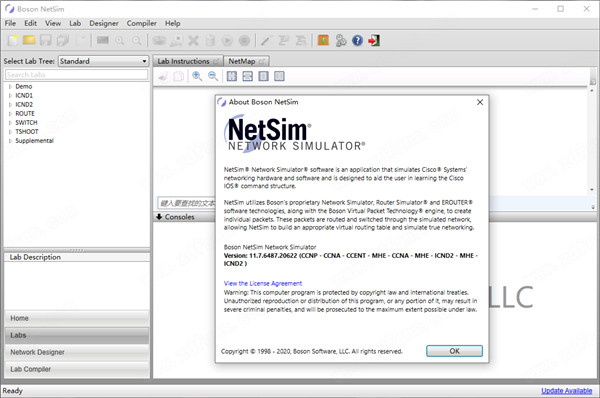The image size is (600, 398).
Task: Select the horizontal split layout icon
Action: coord(248,76)
